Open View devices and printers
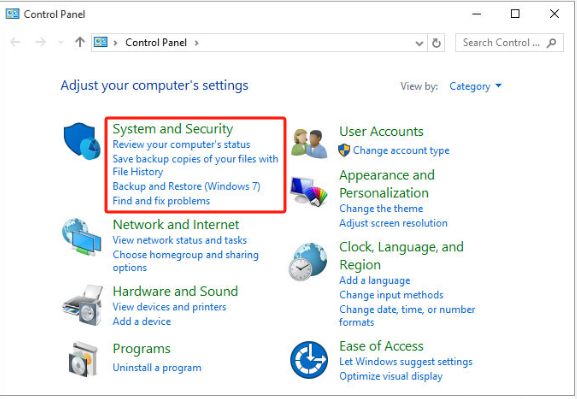 tap(169, 307)
